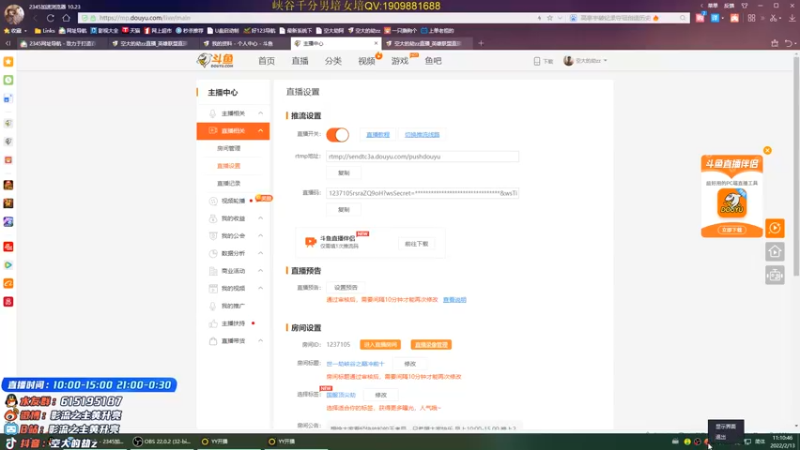Select 房间管理 in the sidebar
The width and height of the screenshot is (800, 450).
229,148
